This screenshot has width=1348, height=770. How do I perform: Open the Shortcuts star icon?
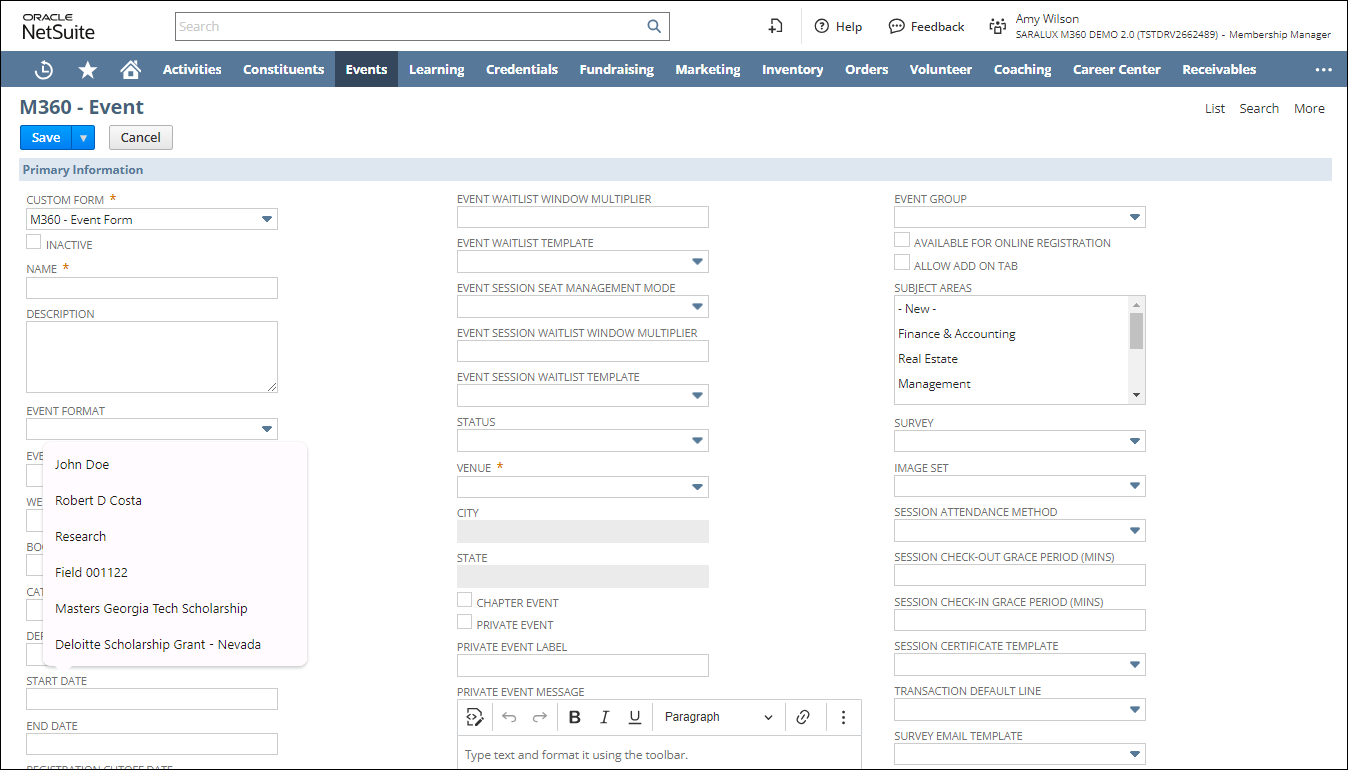pos(88,70)
